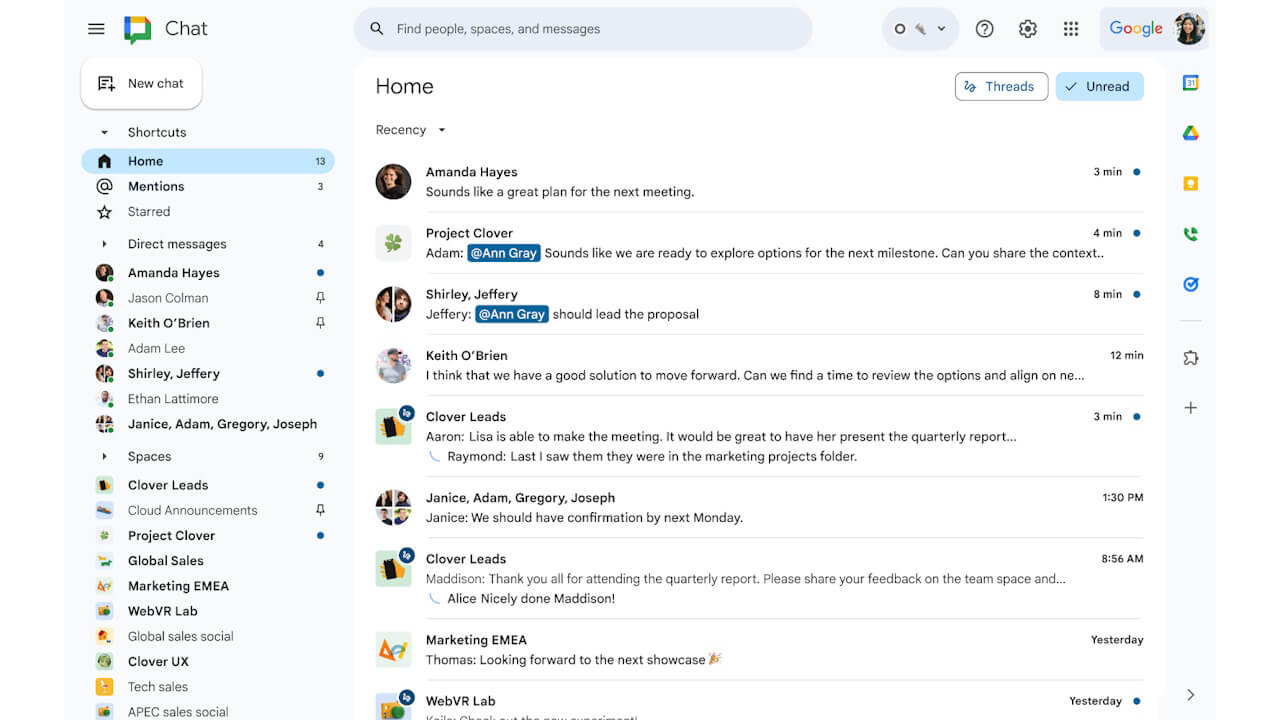Viewport: 1280px width, 720px height.
Task: Go to the Starred section
Action: pos(148,211)
